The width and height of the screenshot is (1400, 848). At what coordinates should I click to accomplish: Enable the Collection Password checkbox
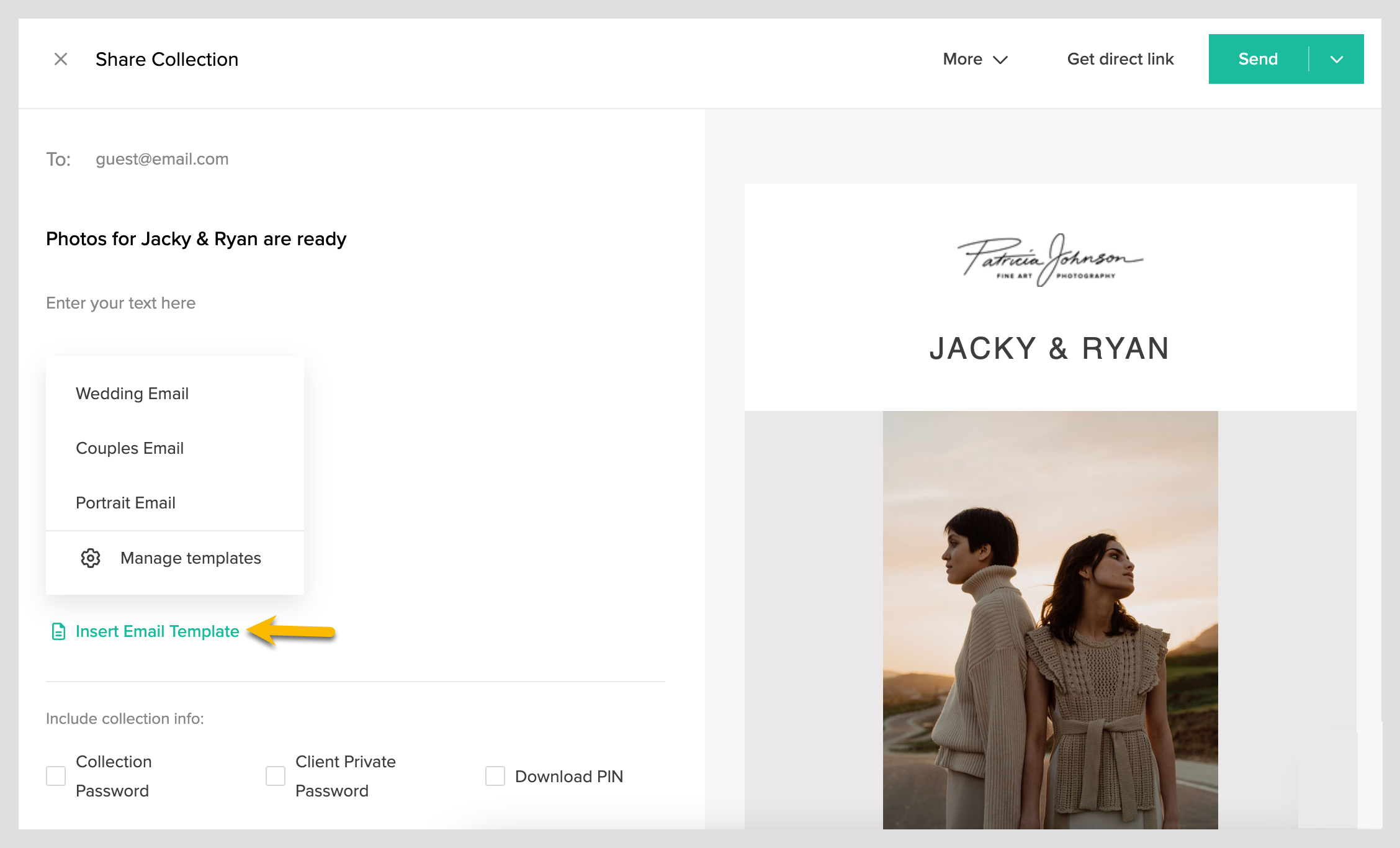tap(56, 776)
